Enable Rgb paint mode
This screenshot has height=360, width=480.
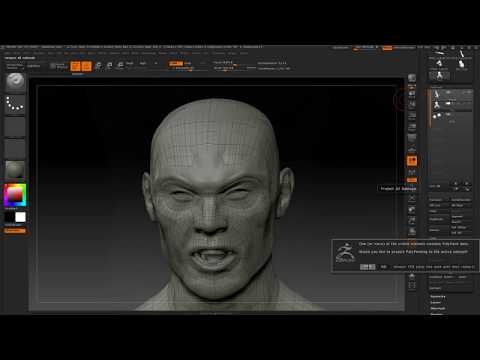point(143,63)
